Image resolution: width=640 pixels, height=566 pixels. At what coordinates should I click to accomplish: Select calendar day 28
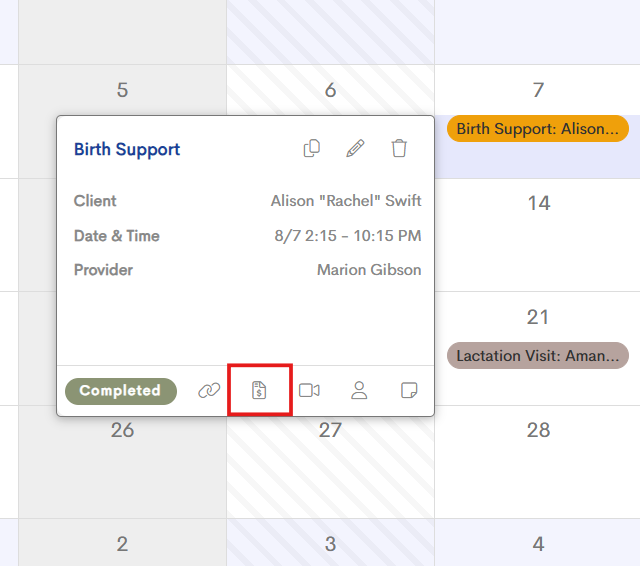click(x=538, y=430)
